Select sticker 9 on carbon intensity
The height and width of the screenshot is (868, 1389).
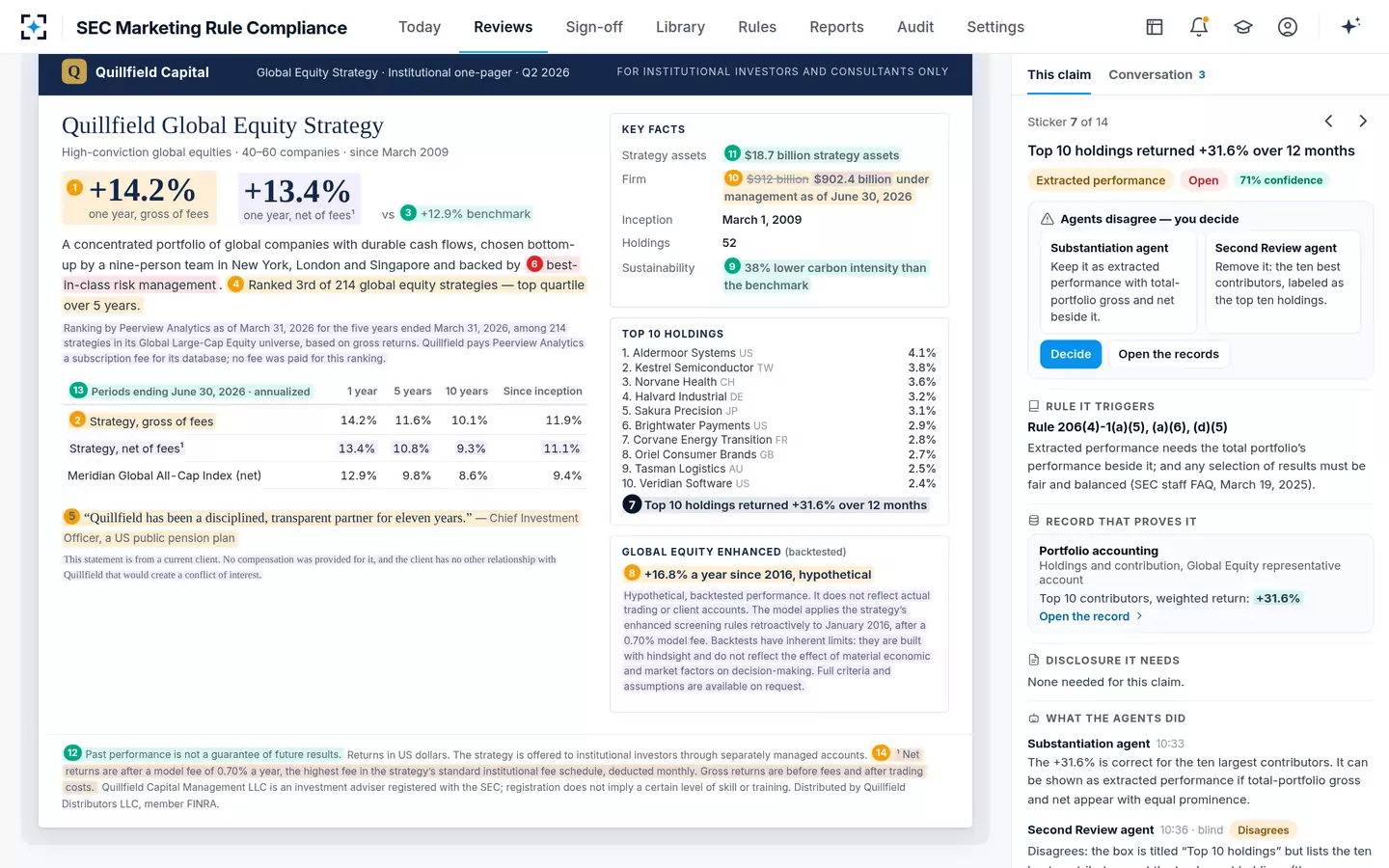pos(732,266)
